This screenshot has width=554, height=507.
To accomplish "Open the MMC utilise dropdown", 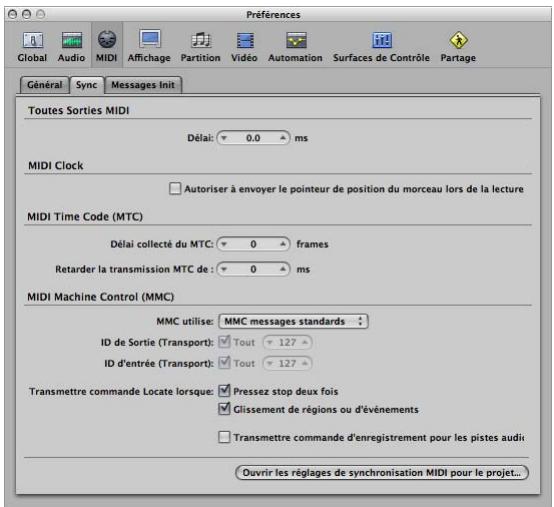I will click(293, 321).
